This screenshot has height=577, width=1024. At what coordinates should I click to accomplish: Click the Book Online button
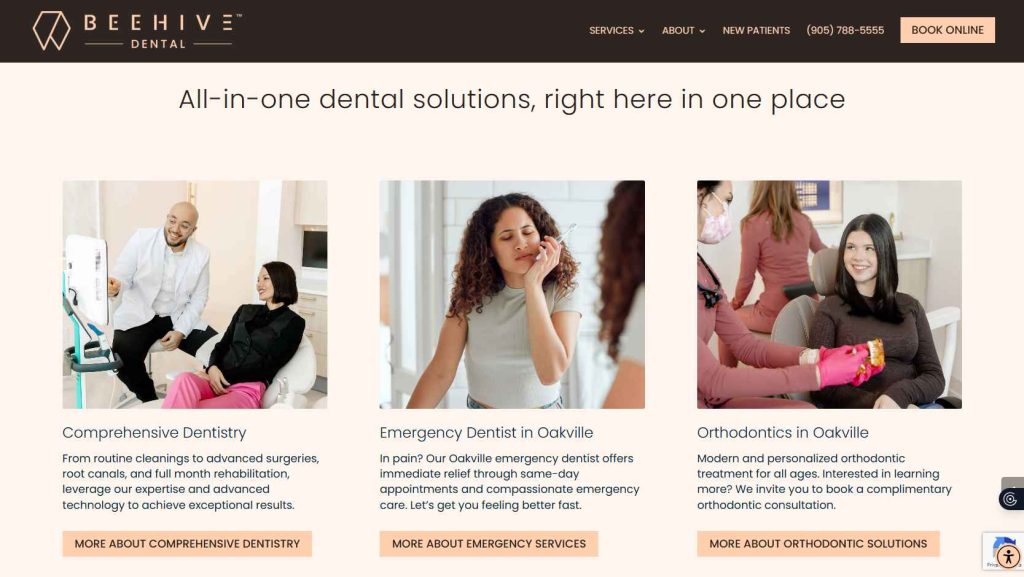click(x=948, y=30)
